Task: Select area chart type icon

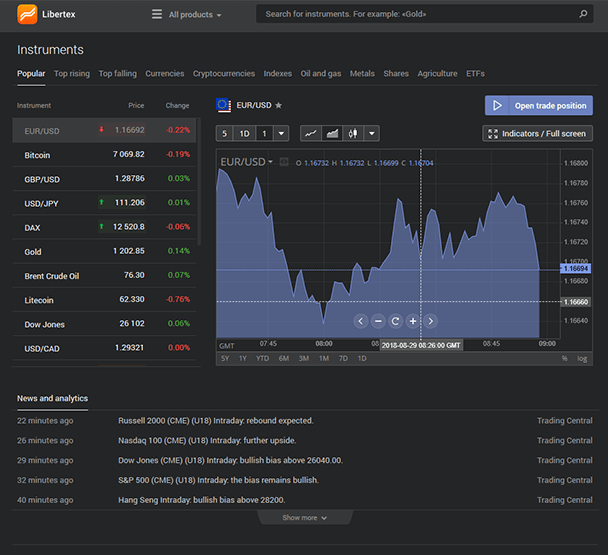Action: (x=332, y=134)
